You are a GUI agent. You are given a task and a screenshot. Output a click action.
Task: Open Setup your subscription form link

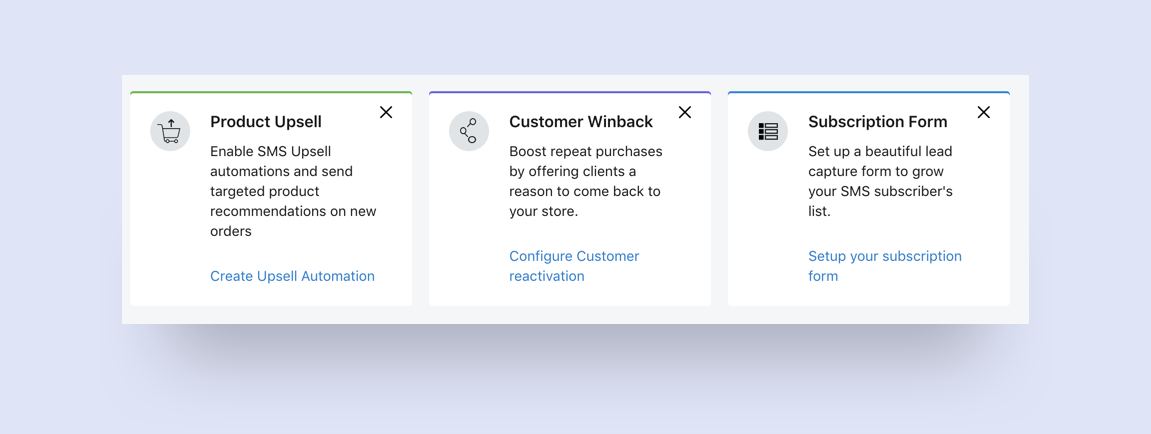pyautogui.click(x=885, y=266)
